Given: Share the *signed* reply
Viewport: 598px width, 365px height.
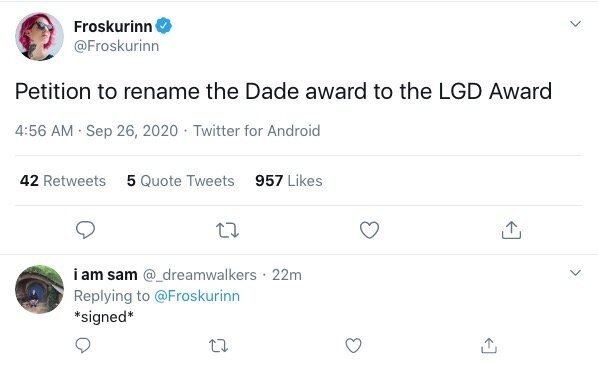Looking at the screenshot, I should pyautogui.click(x=489, y=346).
